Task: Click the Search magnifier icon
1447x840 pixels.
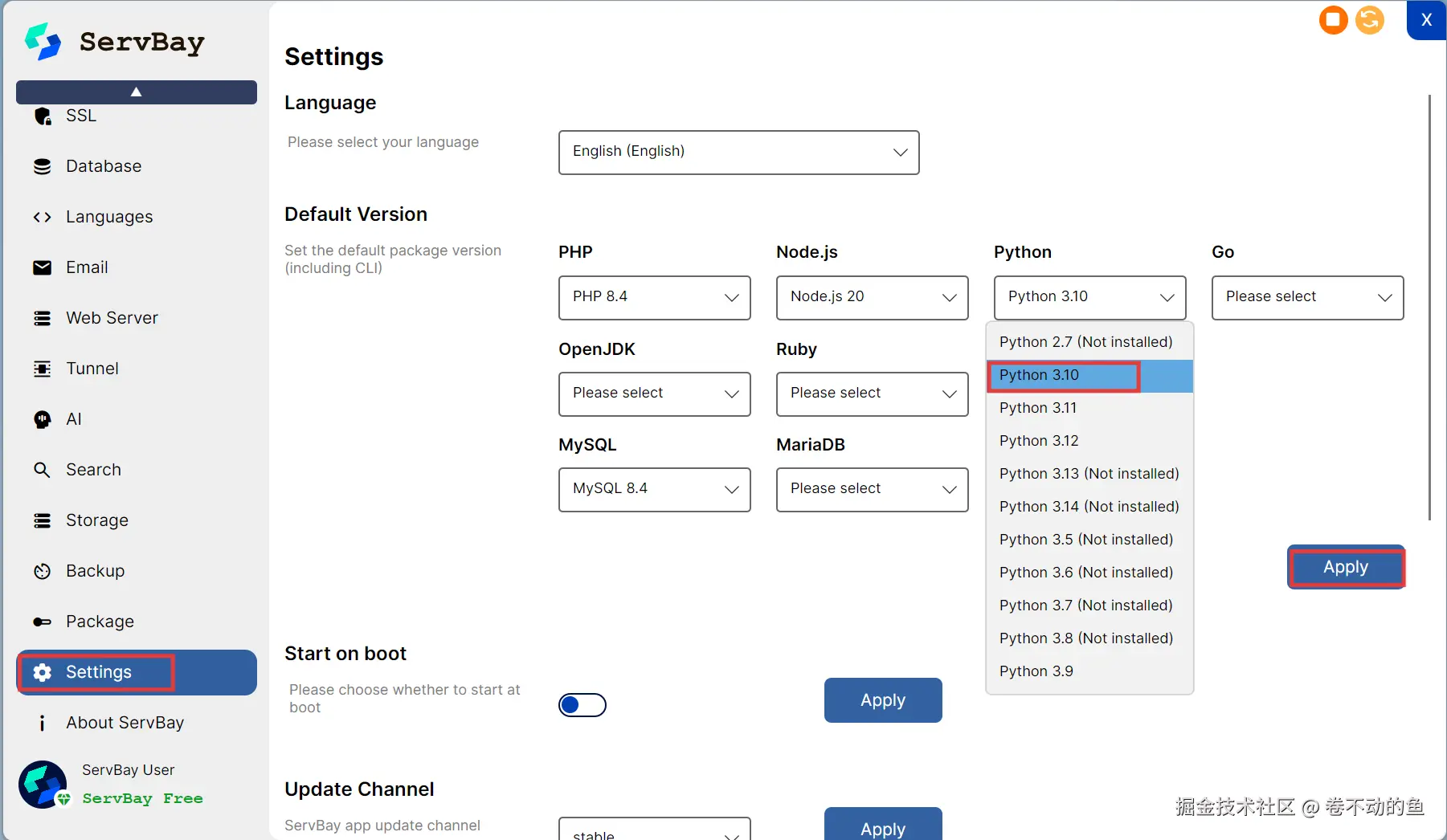Action: click(x=43, y=470)
